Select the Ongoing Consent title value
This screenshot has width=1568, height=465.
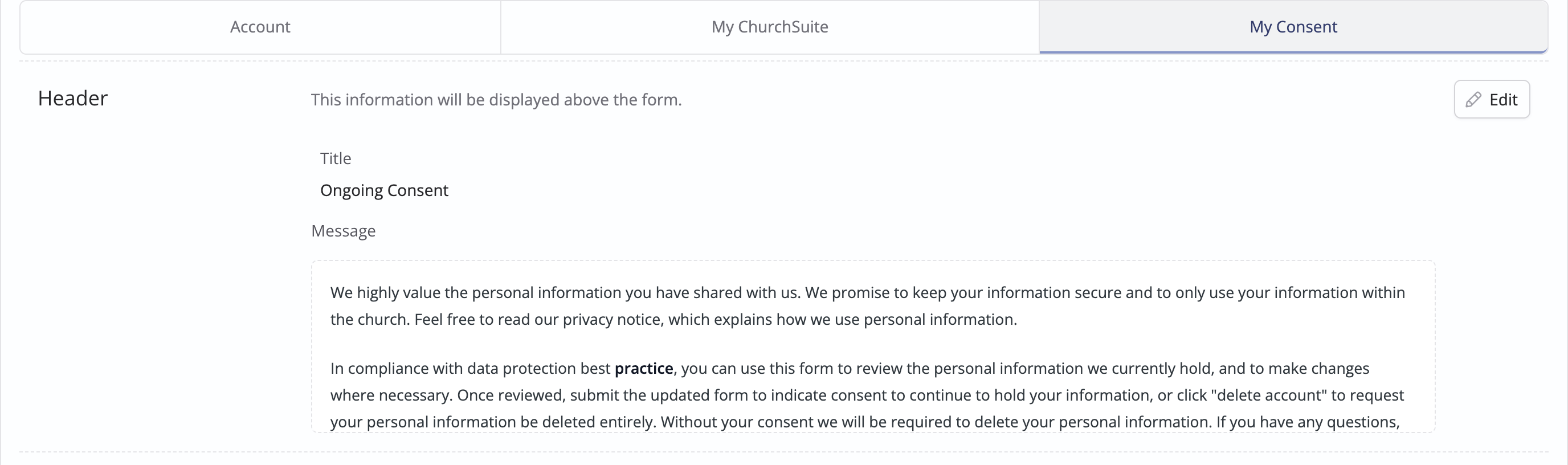coord(384,190)
